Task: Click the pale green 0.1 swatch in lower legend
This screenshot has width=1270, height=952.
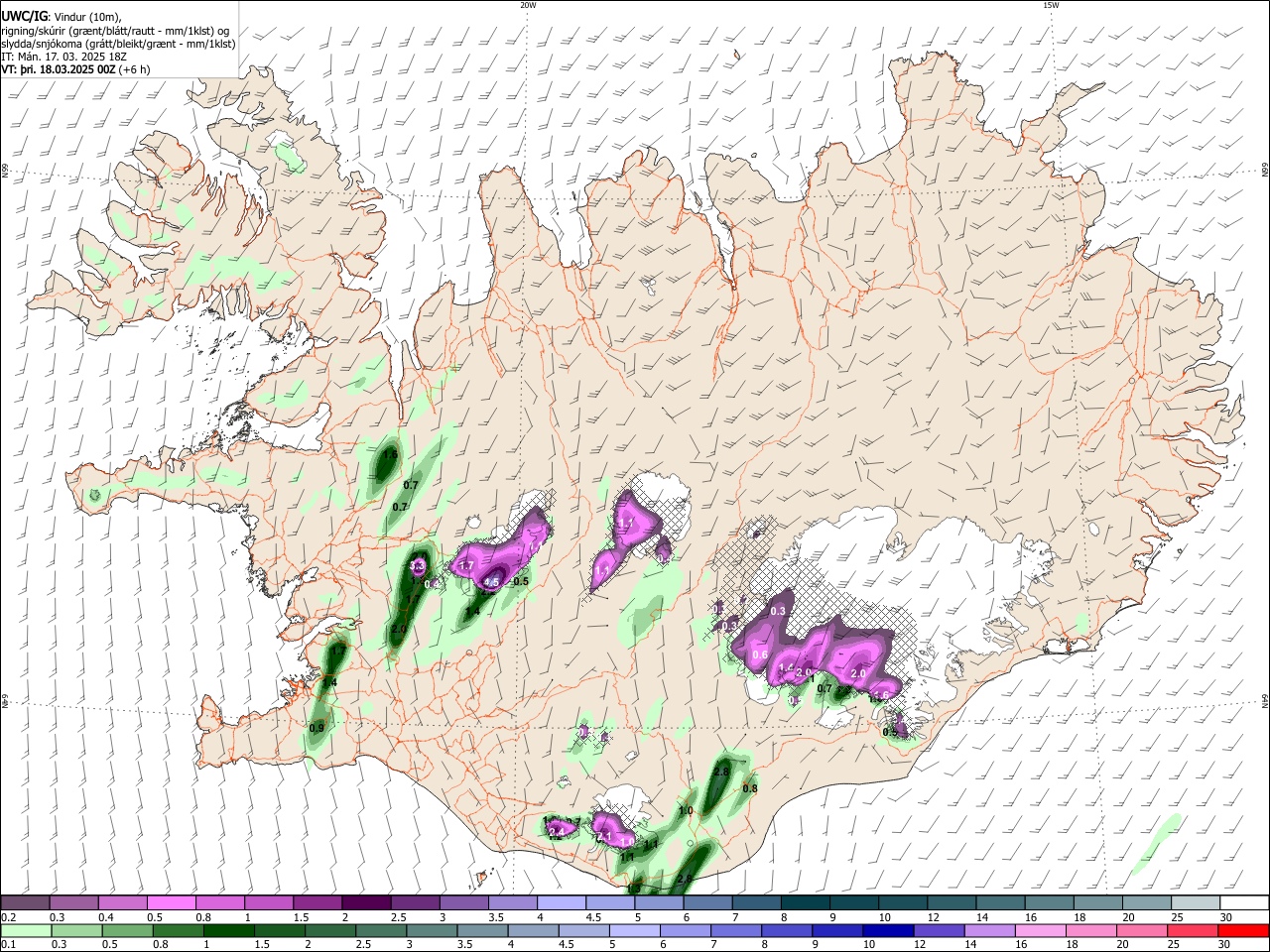Action: pyautogui.click(x=25, y=932)
